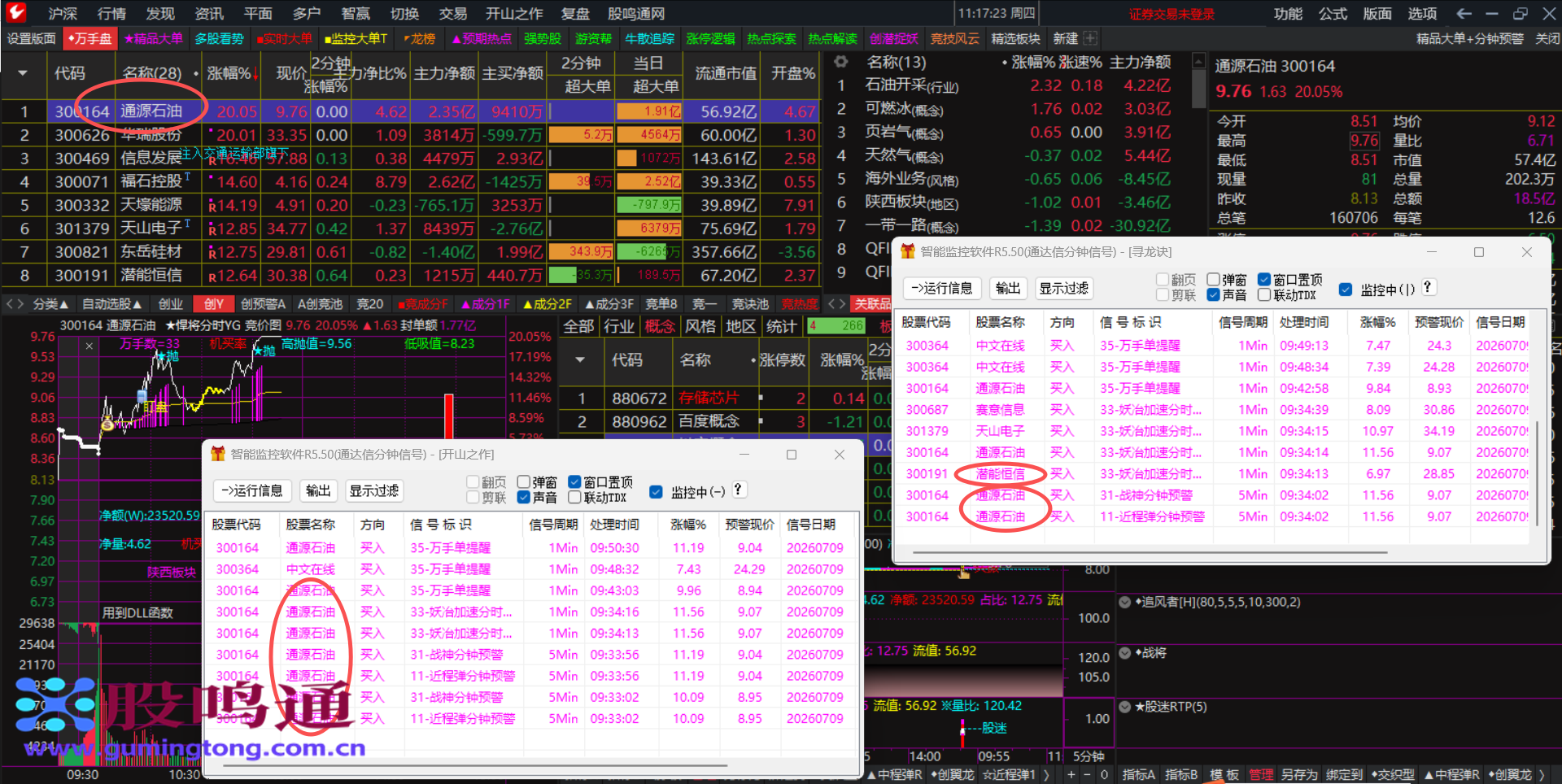Collapse the 战将 indicator panel
The width and height of the screenshot is (1562, 784).
click(x=1125, y=653)
